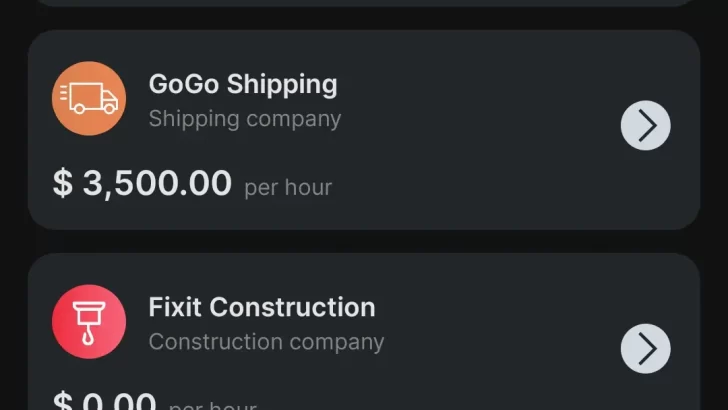
Task: Click the $ 0.00 rate amount
Action: click(x=105, y=402)
